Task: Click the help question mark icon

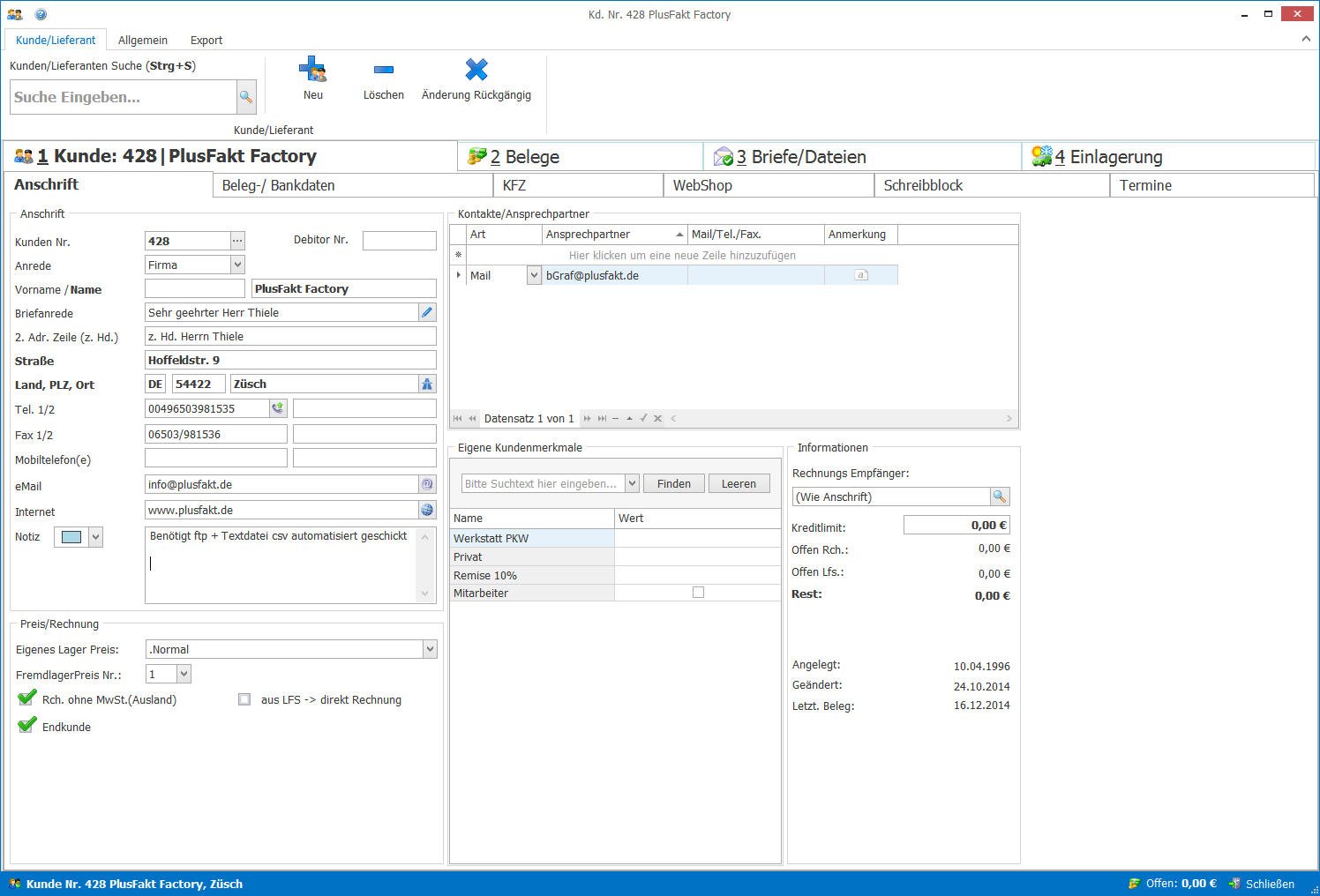Action: pos(41,14)
